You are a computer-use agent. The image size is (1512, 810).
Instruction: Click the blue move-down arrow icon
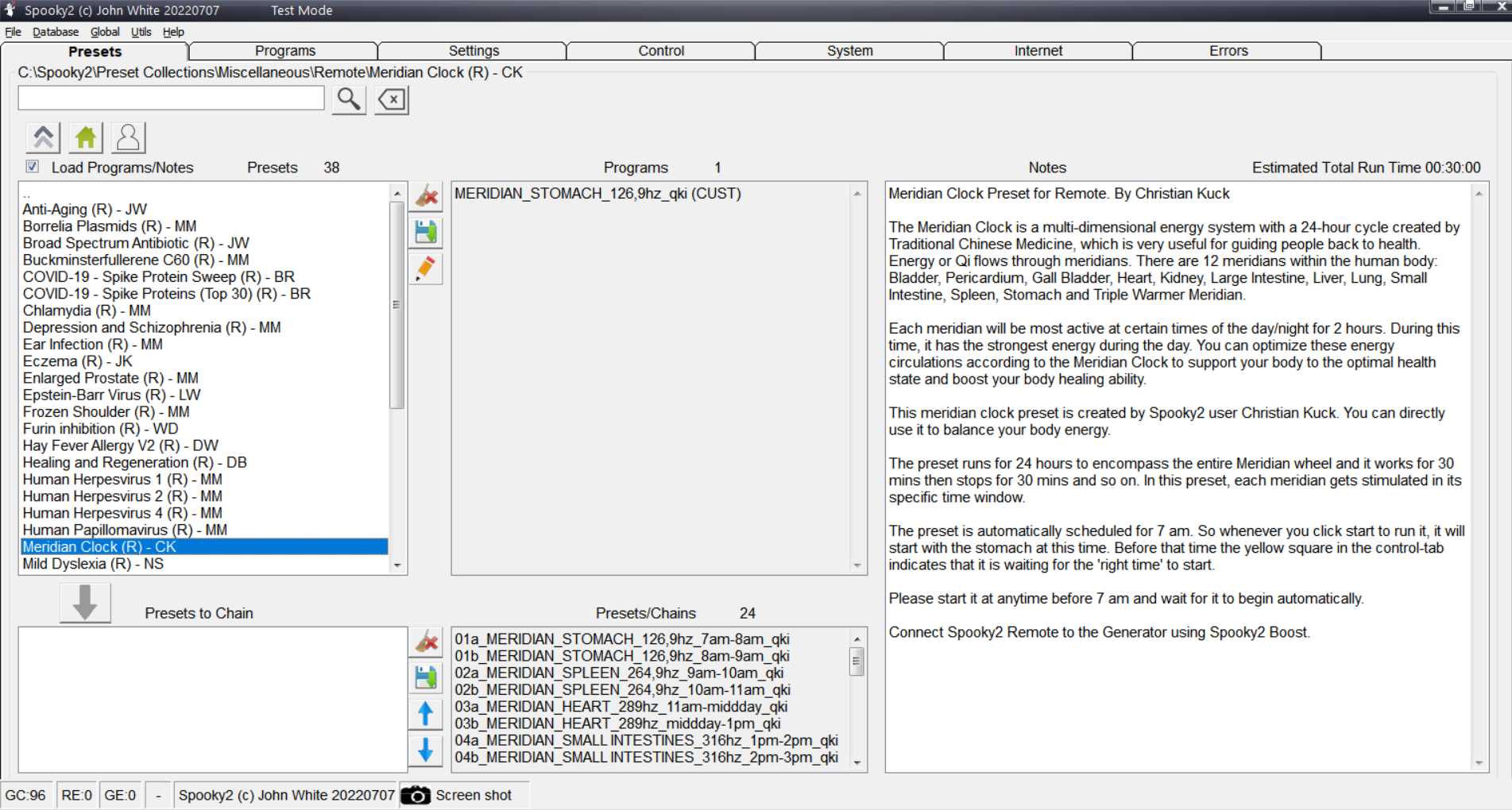[426, 750]
